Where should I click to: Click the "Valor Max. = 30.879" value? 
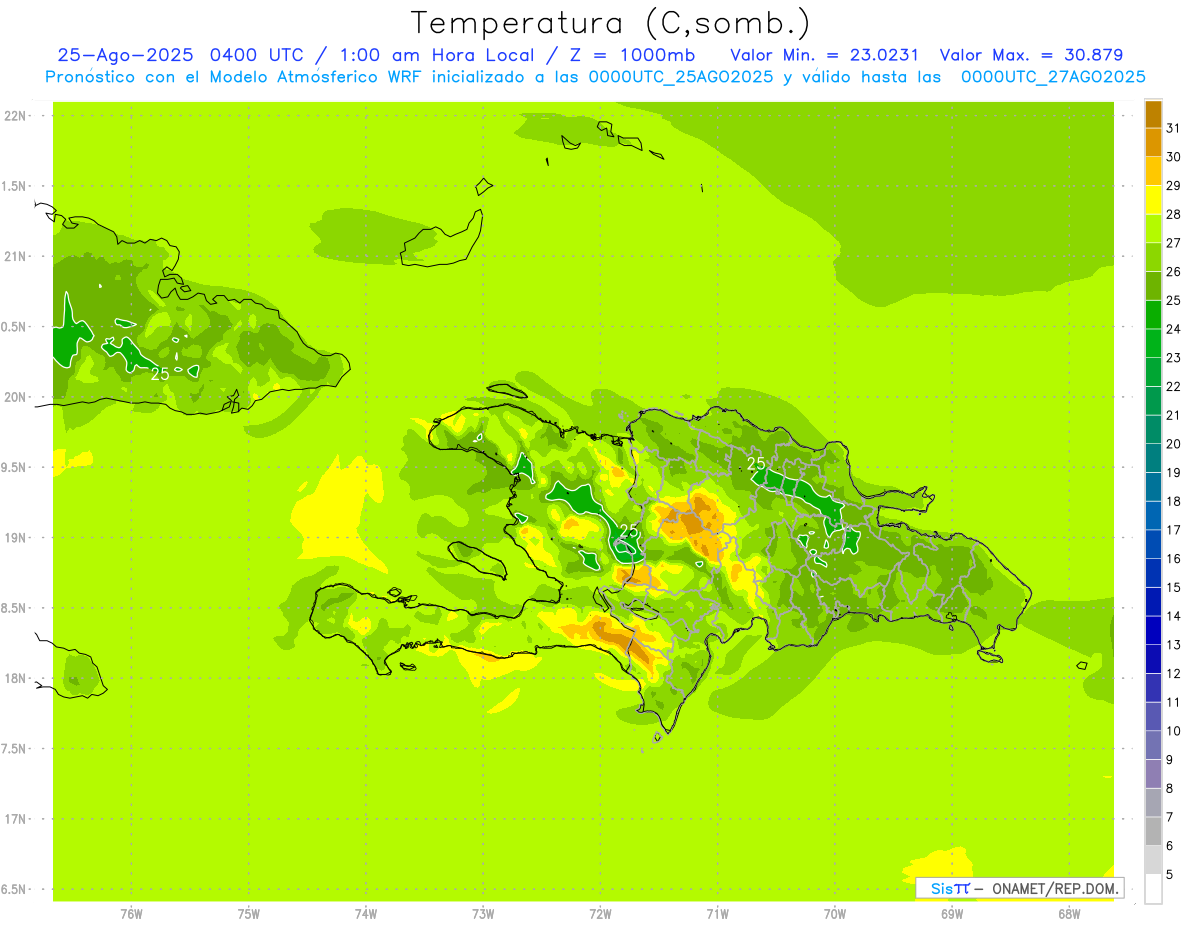(x=1031, y=55)
